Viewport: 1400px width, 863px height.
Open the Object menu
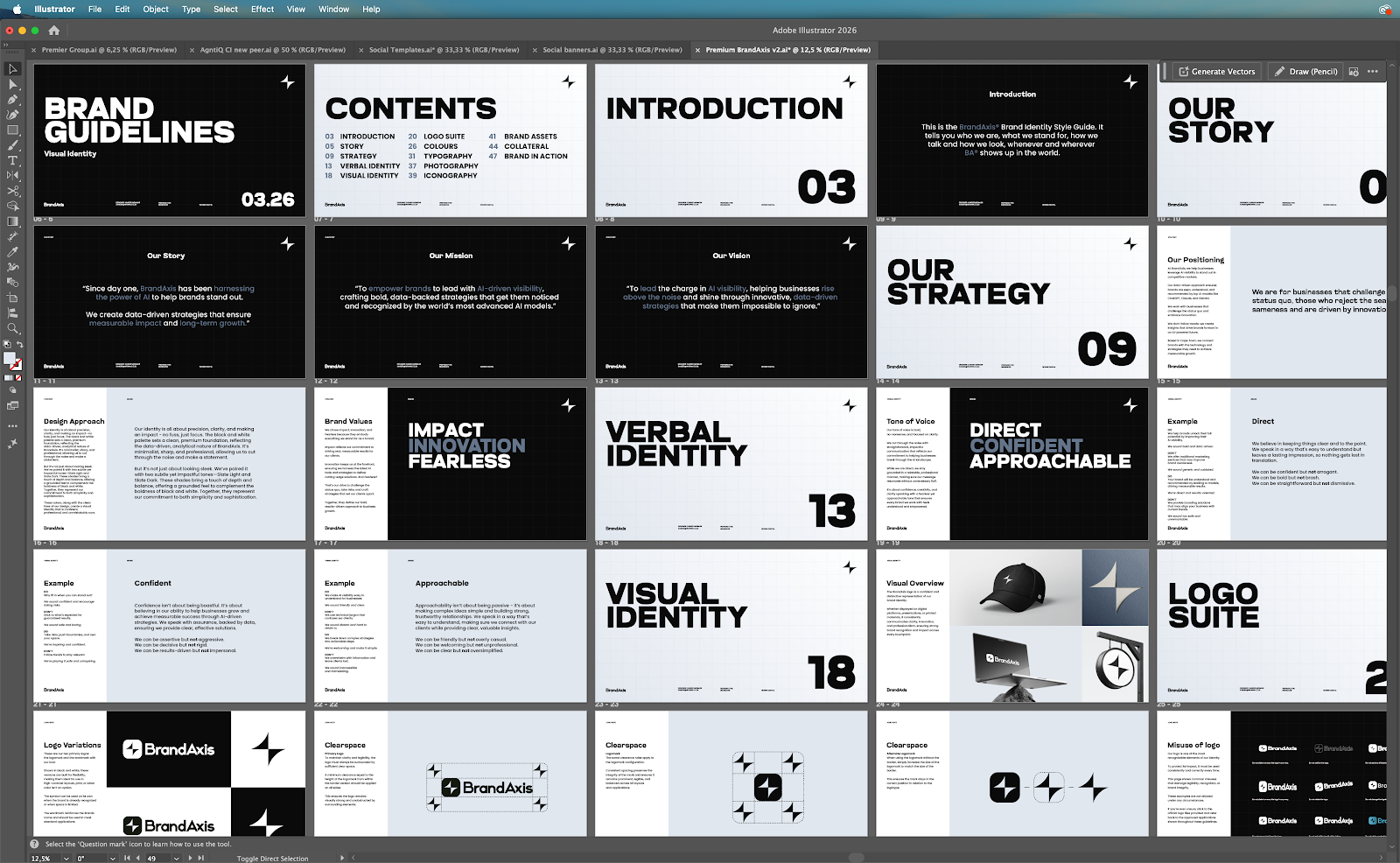click(156, 9)
